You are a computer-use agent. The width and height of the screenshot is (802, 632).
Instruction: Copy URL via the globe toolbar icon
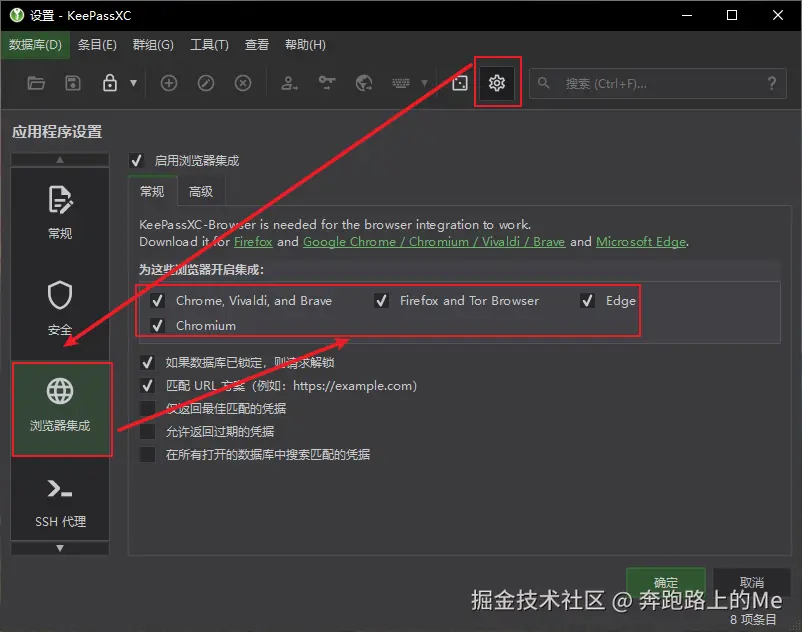click(364, 83)
